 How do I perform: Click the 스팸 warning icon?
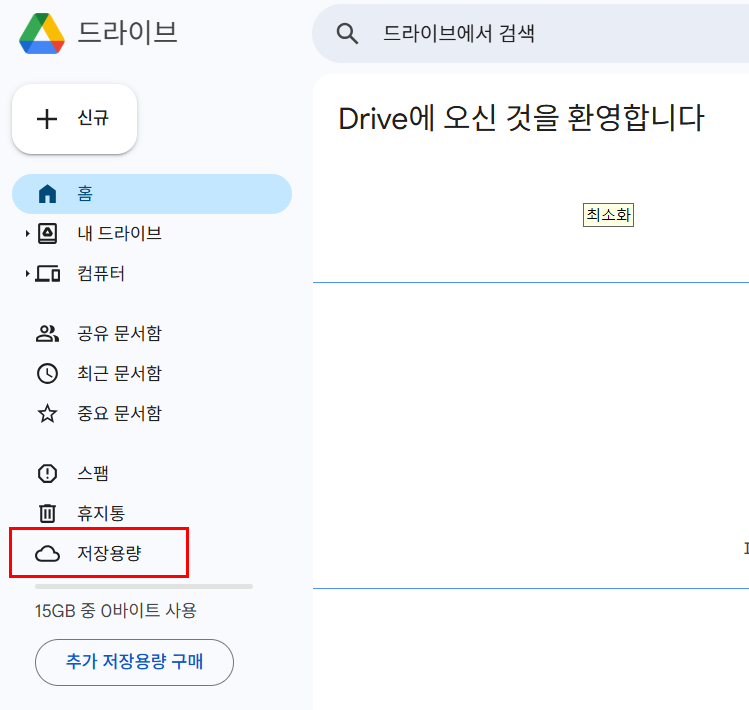47,474
